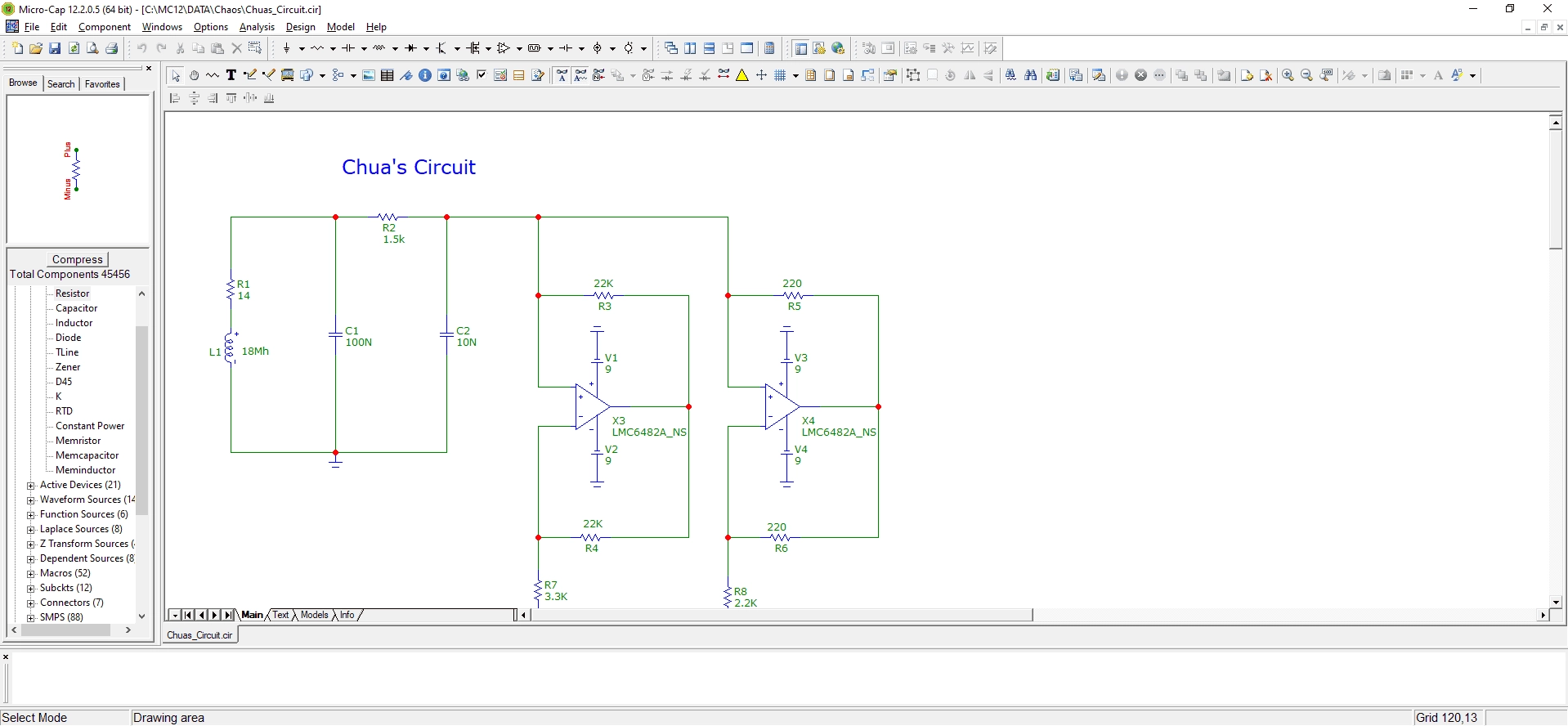Select the Hand pan tool
The height and width of the screenshot is (726, 1568).
click(x=194, y=75)
